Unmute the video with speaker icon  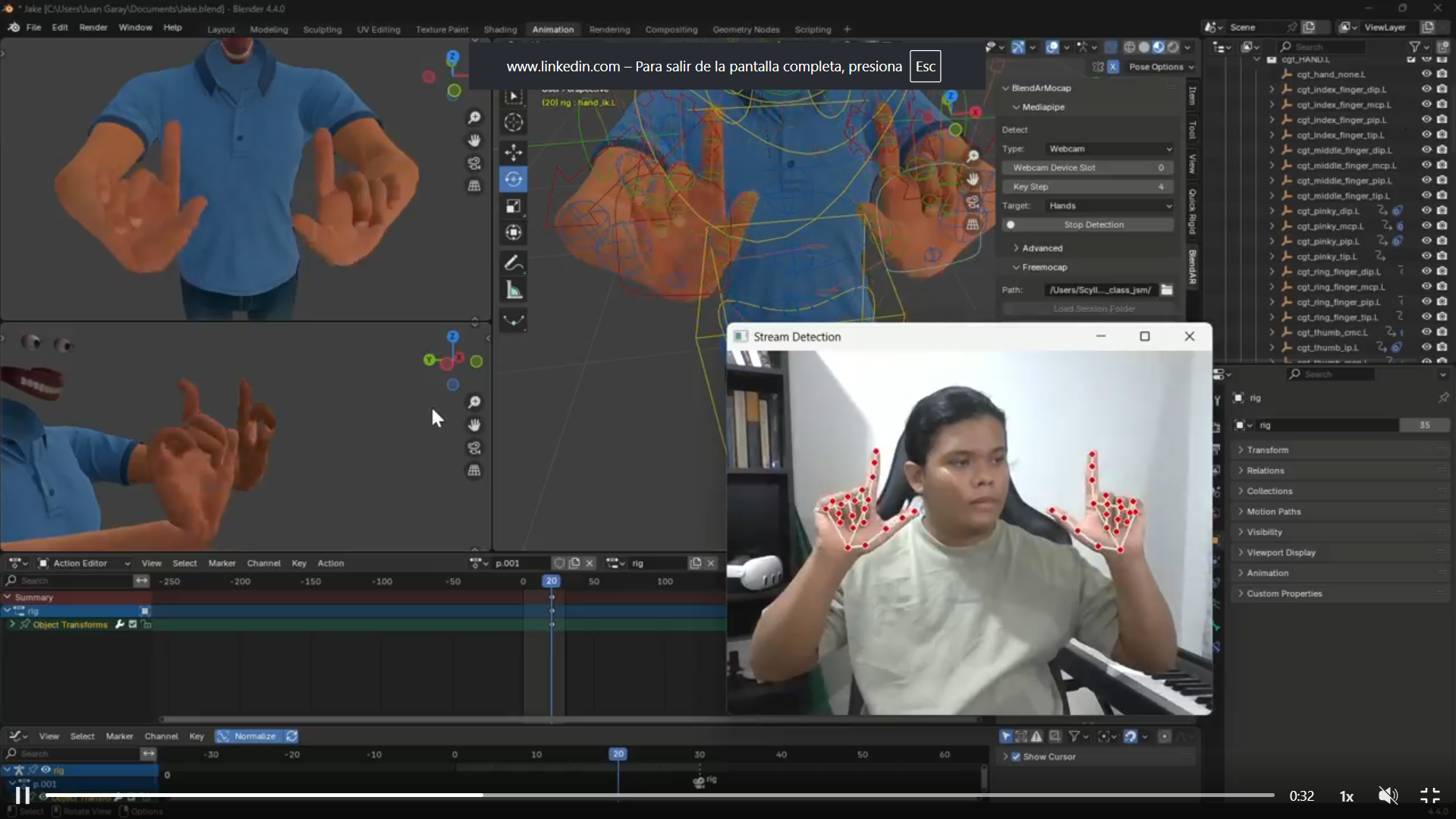pyautogui.click(x=1388, y=795)
